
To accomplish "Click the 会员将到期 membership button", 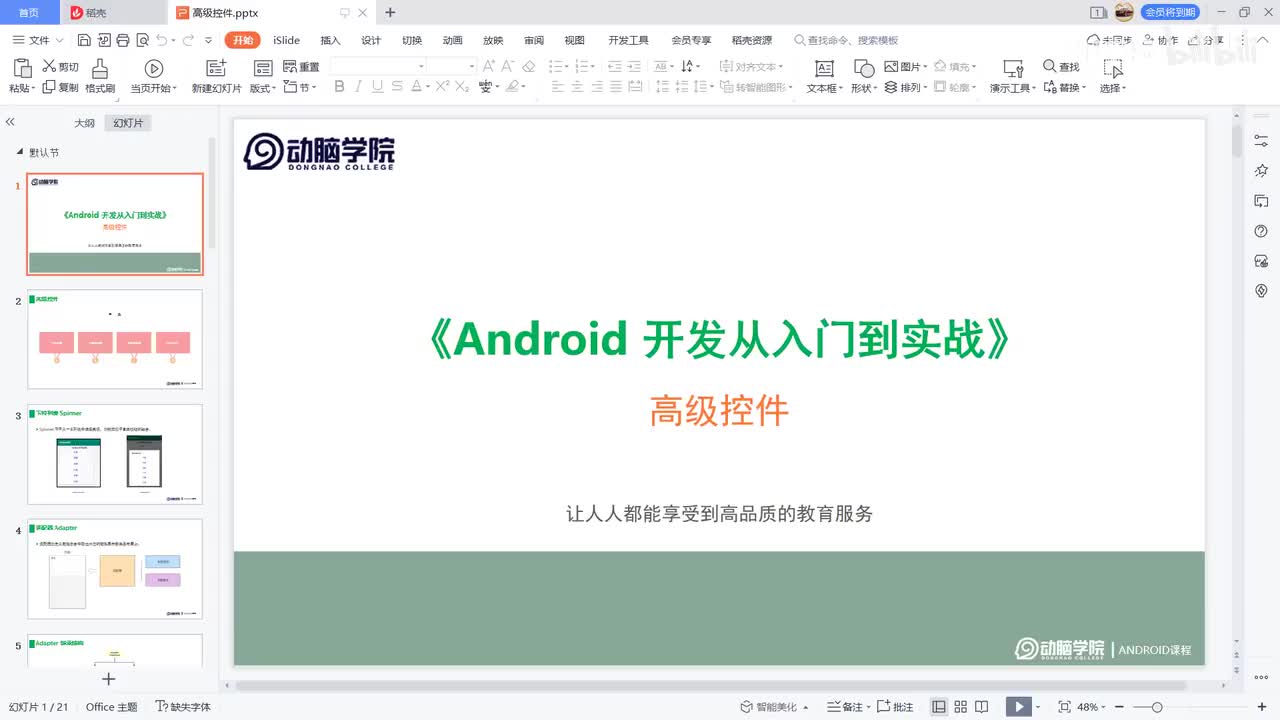I will point(1170,12).
